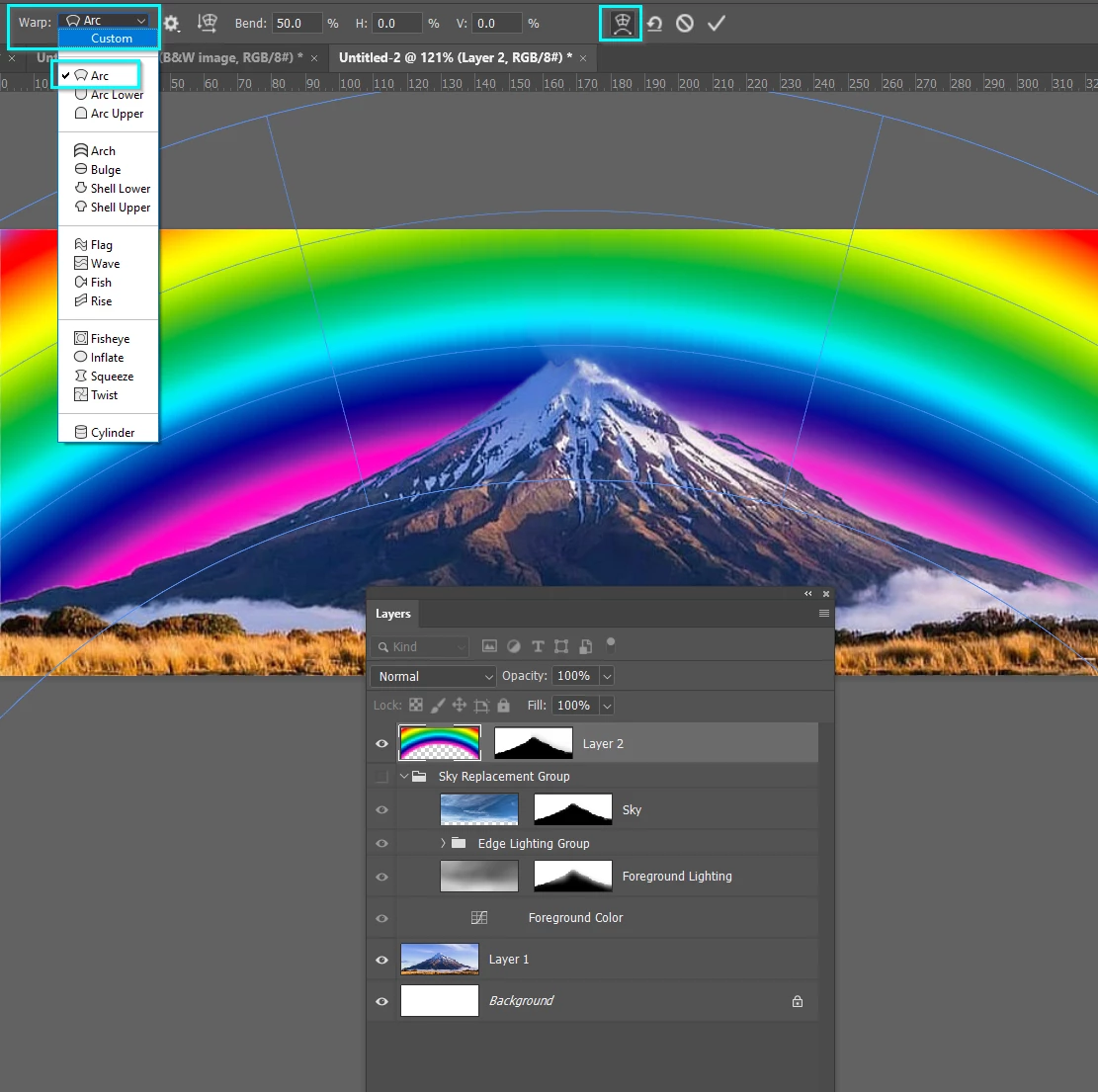
Task: Select Arc Lower warp style
Action: [109, 95]
